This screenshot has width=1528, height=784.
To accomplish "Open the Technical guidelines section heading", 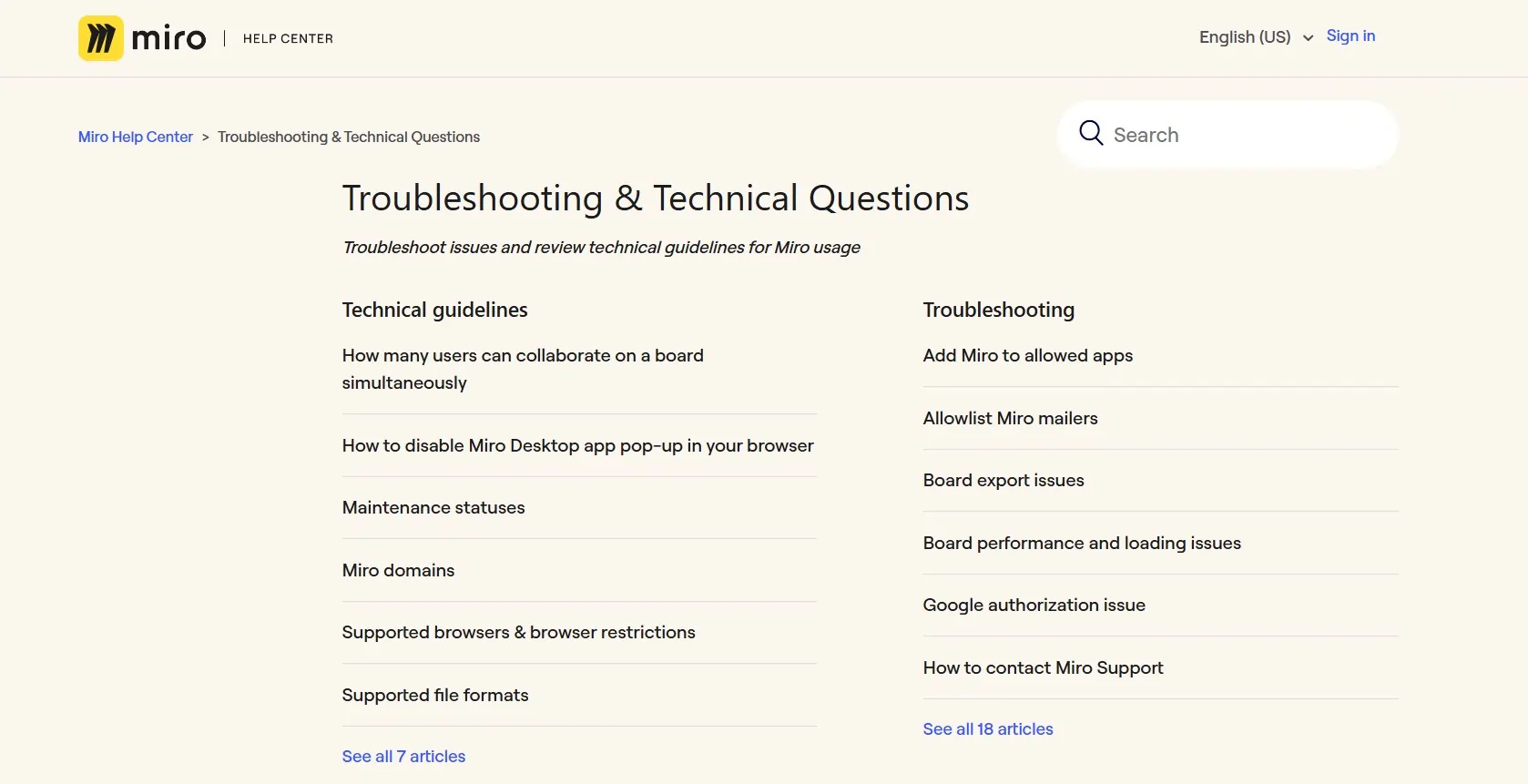I will point(435,310).
